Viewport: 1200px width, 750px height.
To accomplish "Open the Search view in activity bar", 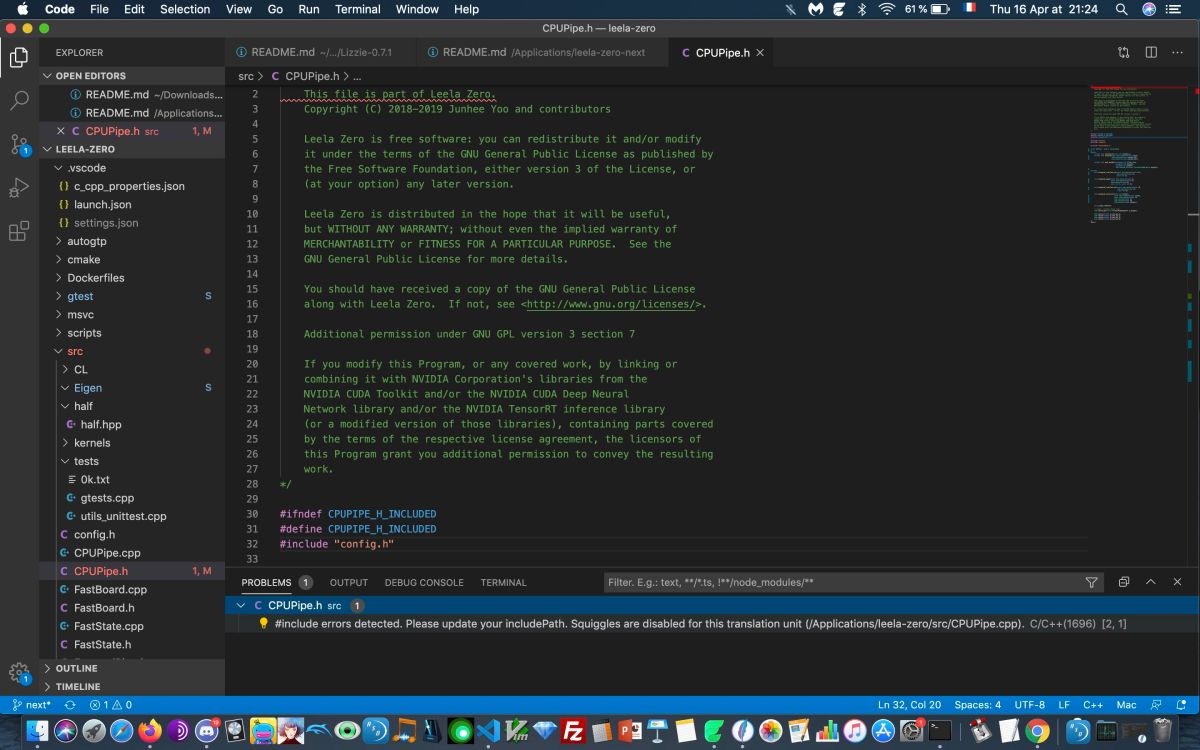I will 19,100.
